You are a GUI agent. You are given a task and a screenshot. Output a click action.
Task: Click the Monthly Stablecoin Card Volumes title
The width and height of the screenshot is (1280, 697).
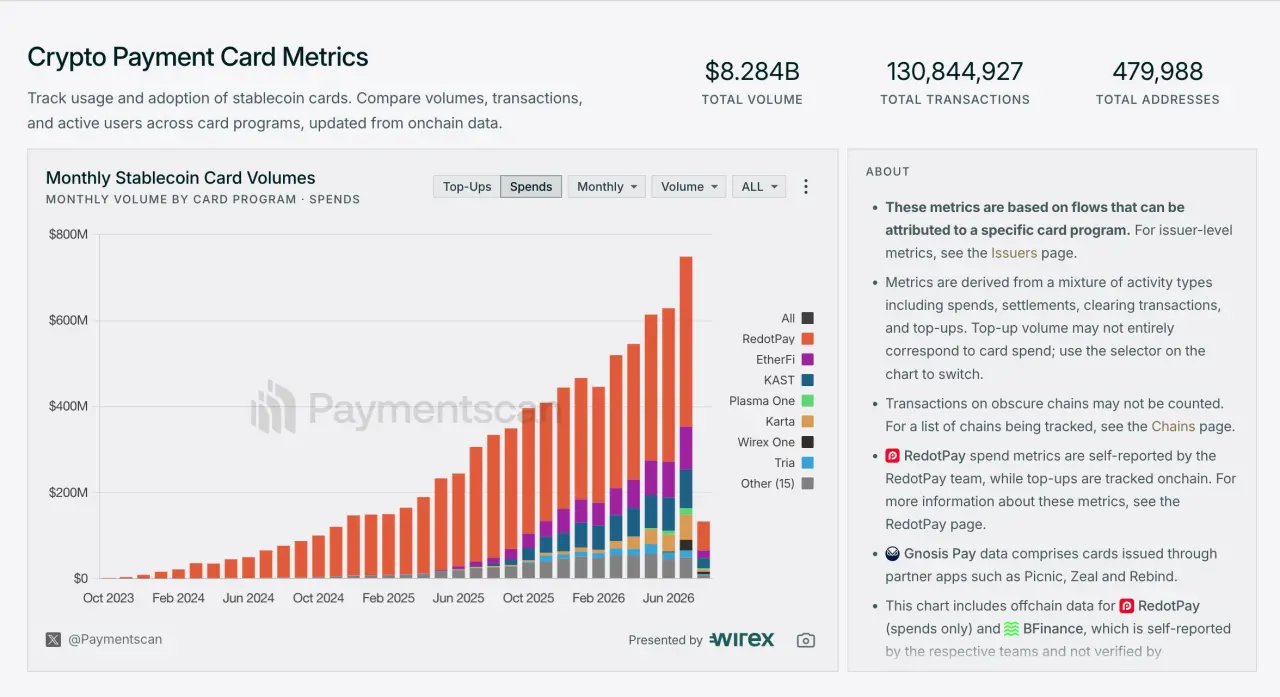(x=181, y=178)
